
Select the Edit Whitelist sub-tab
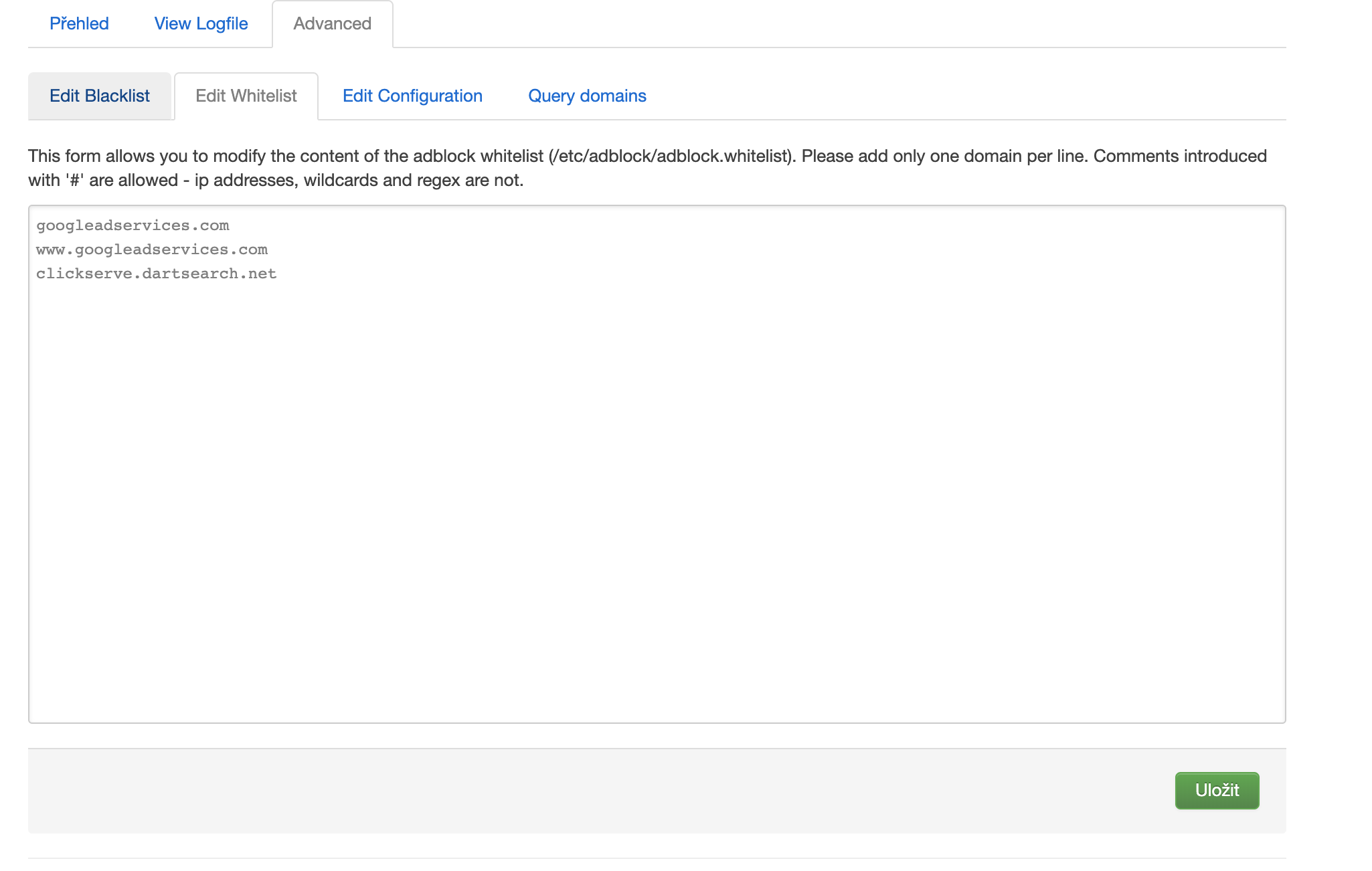(246, 96)
